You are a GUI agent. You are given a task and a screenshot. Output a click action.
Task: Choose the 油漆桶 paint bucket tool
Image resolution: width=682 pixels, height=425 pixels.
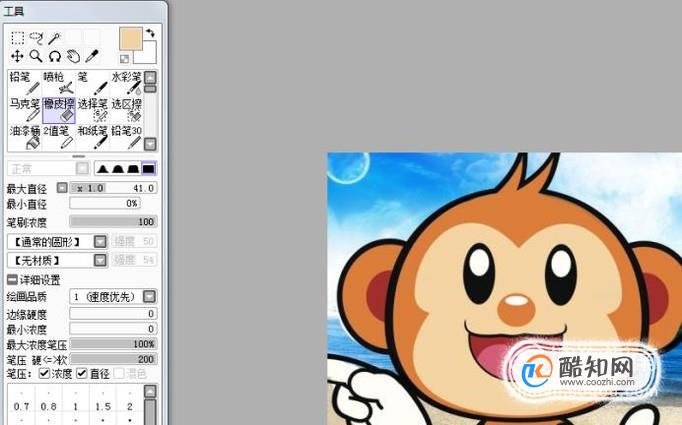[24, 137]
